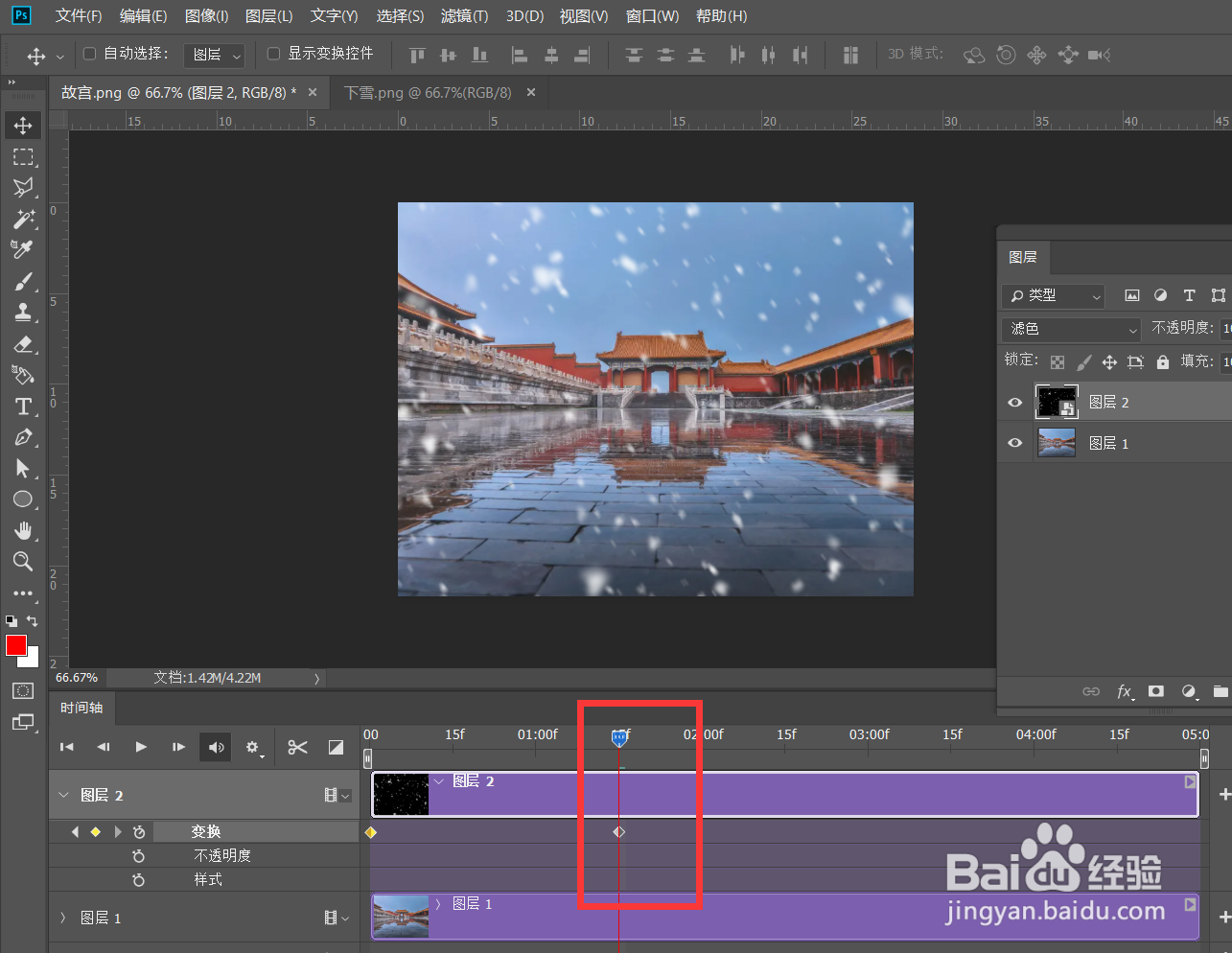Click the 图层 2 layer thumbnail
This screenshot has height=953, width=1232.
[x=1057, y=402]
